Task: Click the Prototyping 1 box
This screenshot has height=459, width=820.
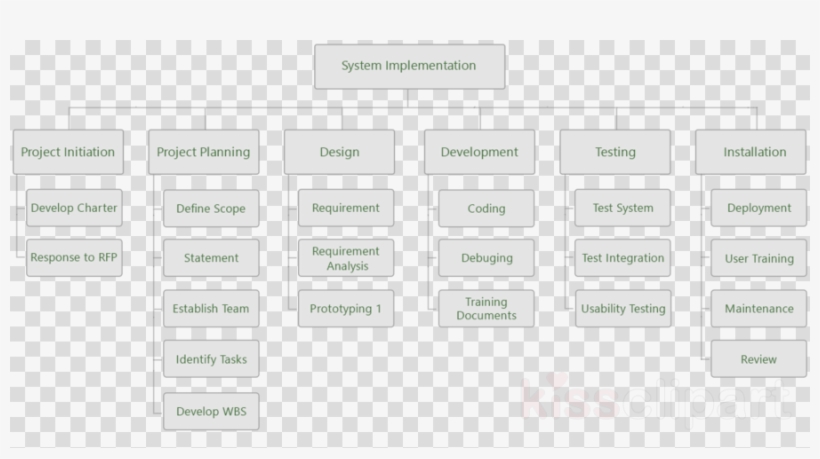Action: (346, 309)
